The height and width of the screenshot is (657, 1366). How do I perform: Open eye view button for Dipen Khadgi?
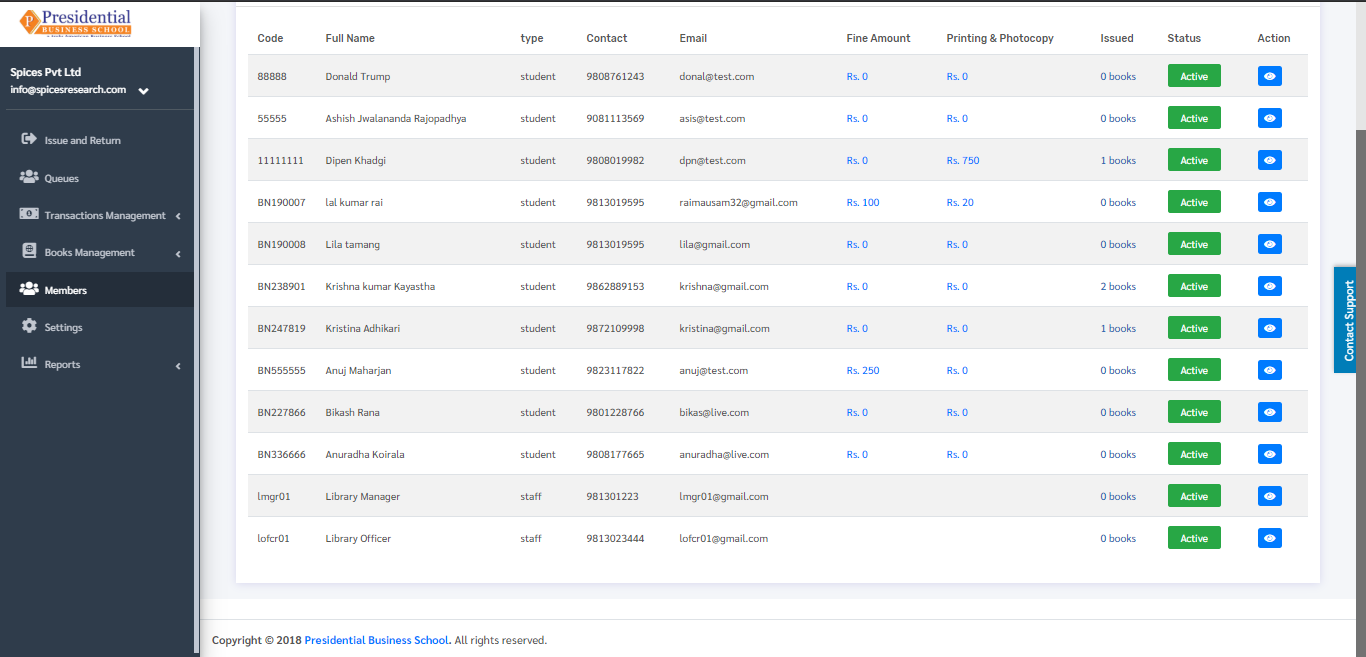tap(1269, 160)
